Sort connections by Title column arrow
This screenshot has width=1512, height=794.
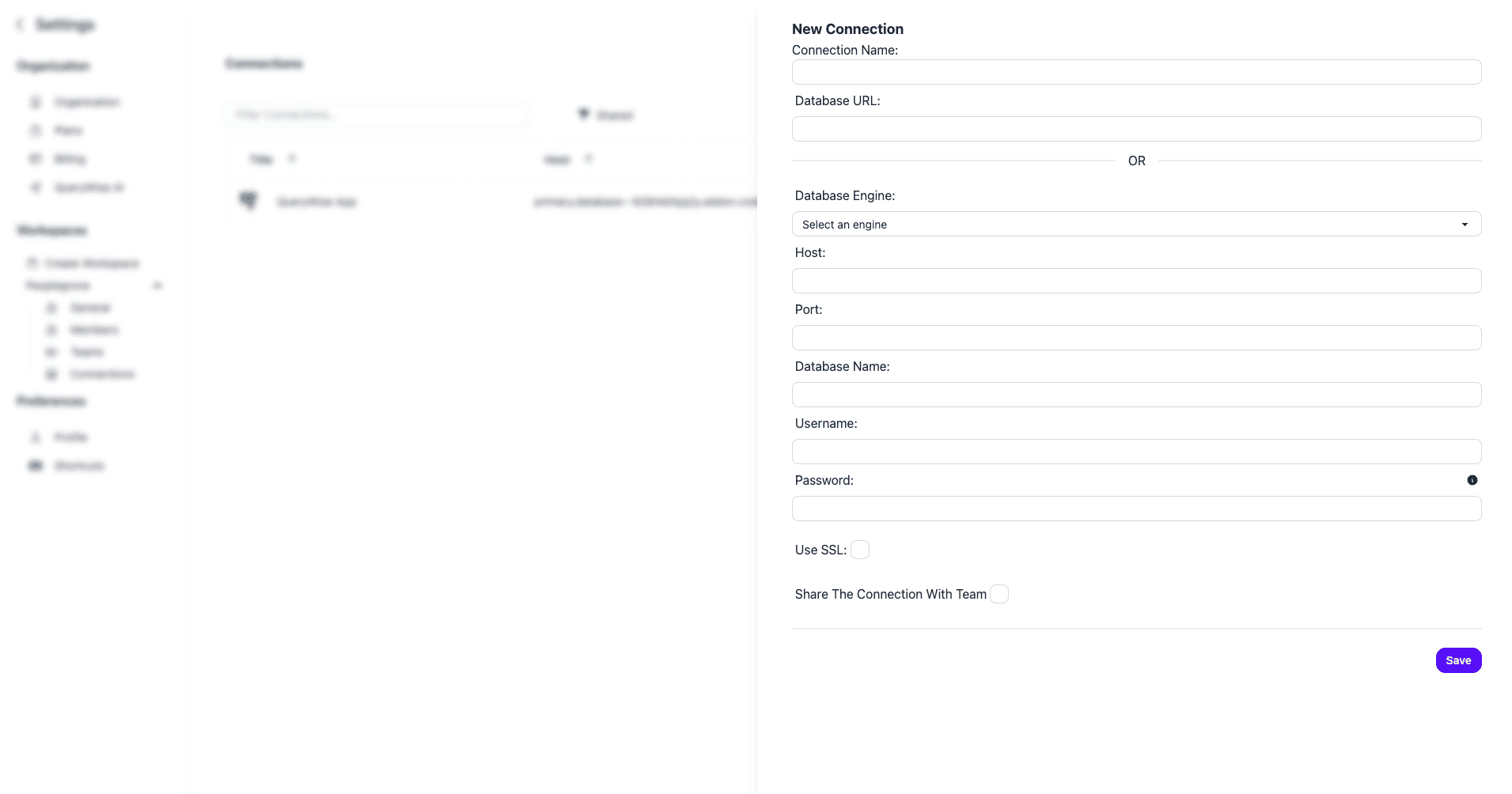coord(291,159)
